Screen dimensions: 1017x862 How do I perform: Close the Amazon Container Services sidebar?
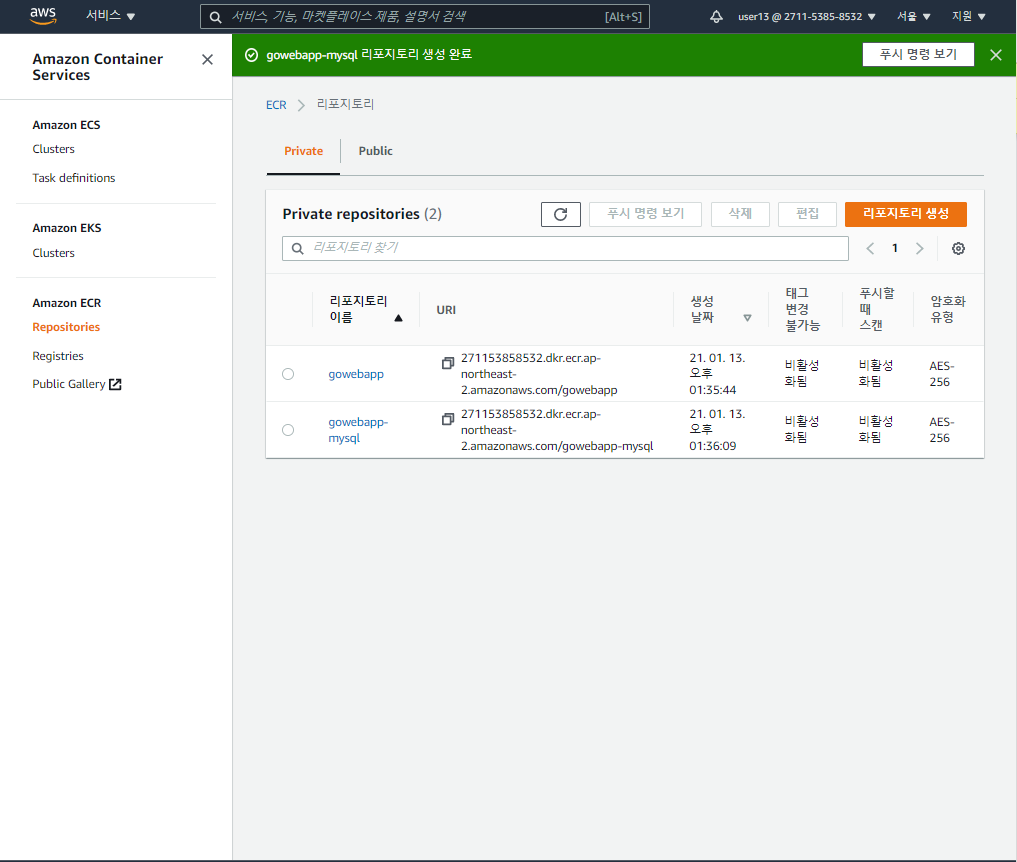point(208,60)
